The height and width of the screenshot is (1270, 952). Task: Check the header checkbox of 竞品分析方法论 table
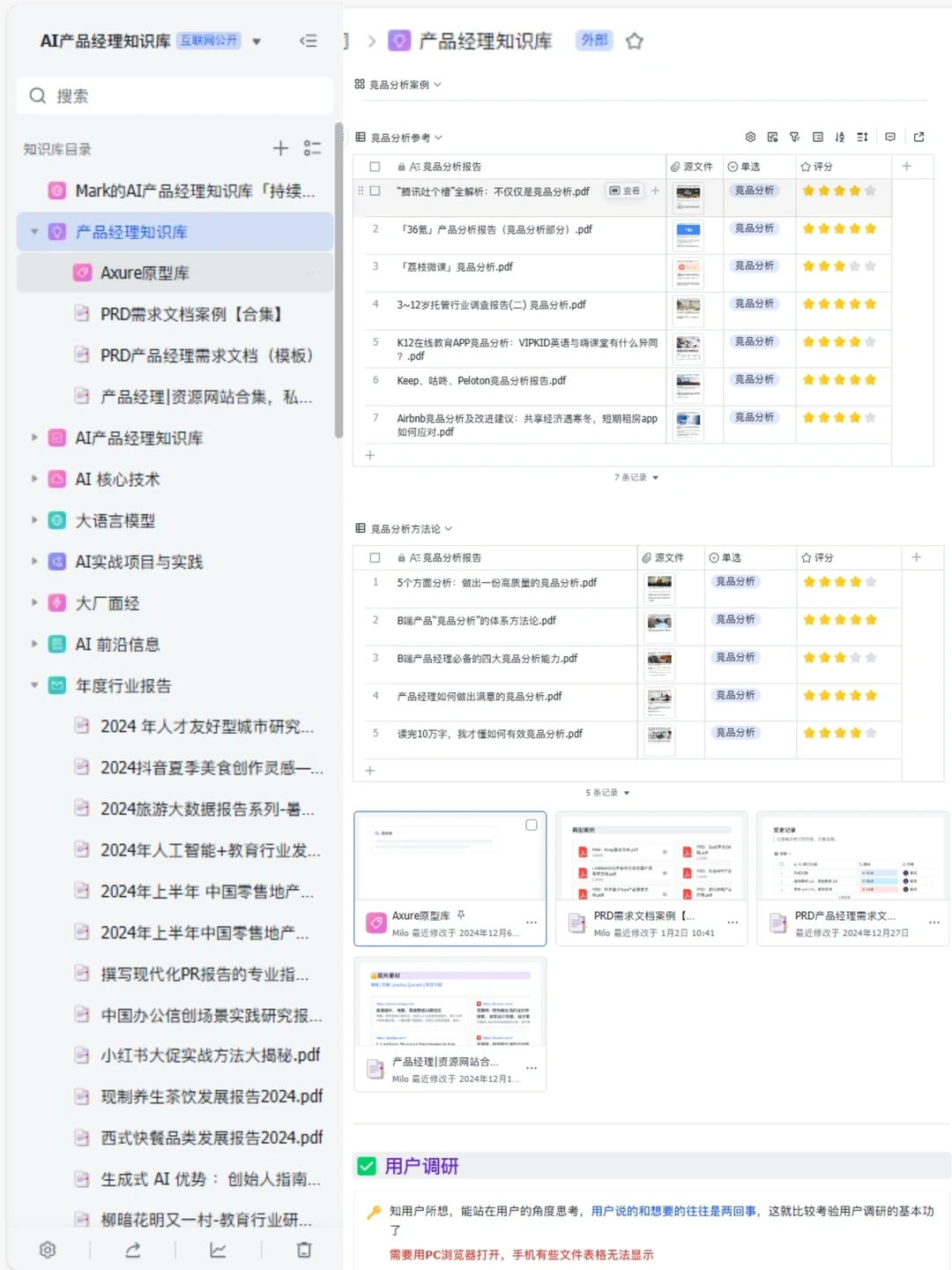click(375, 557)
